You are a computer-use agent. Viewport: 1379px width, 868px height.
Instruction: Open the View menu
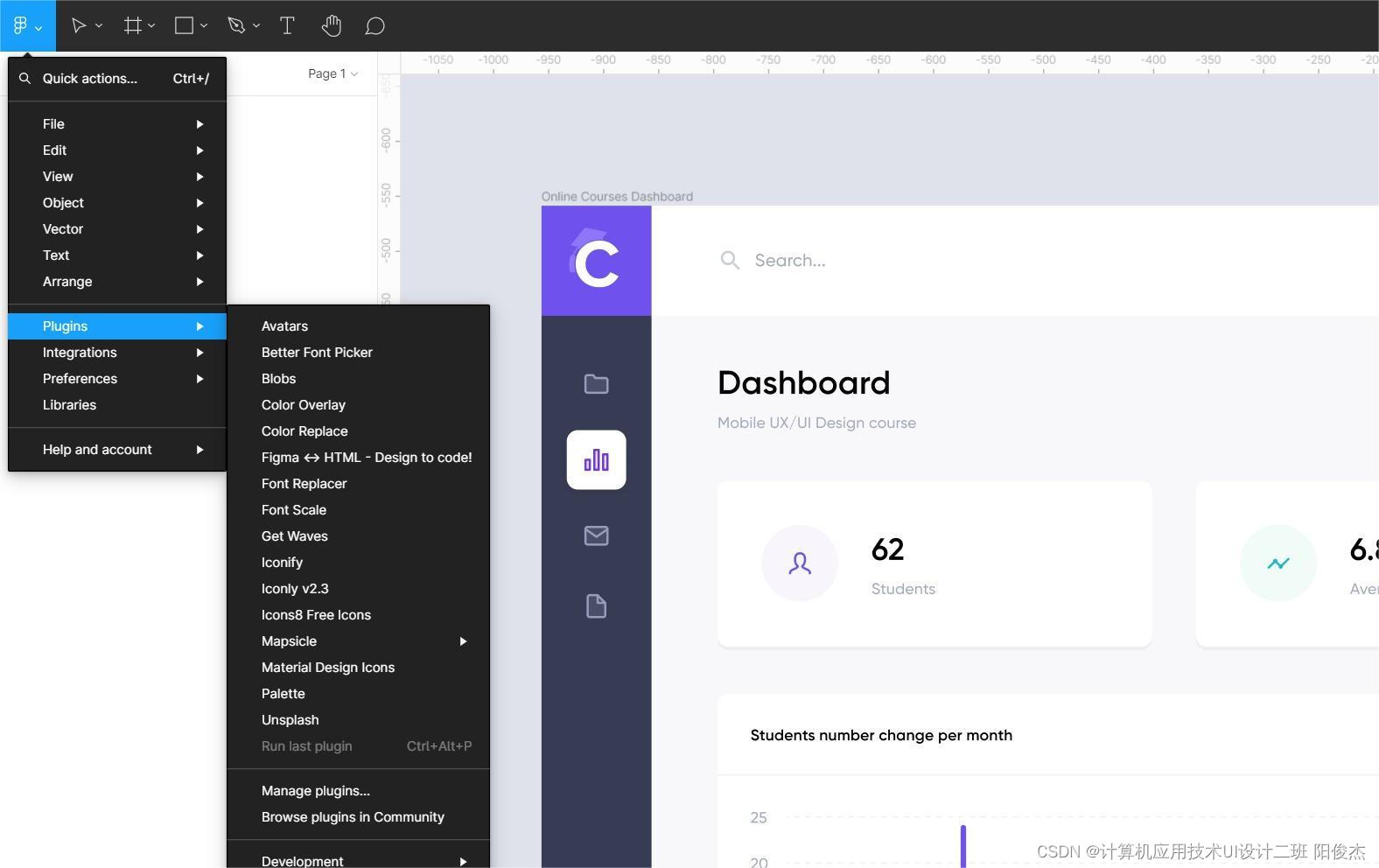point(117,177)
